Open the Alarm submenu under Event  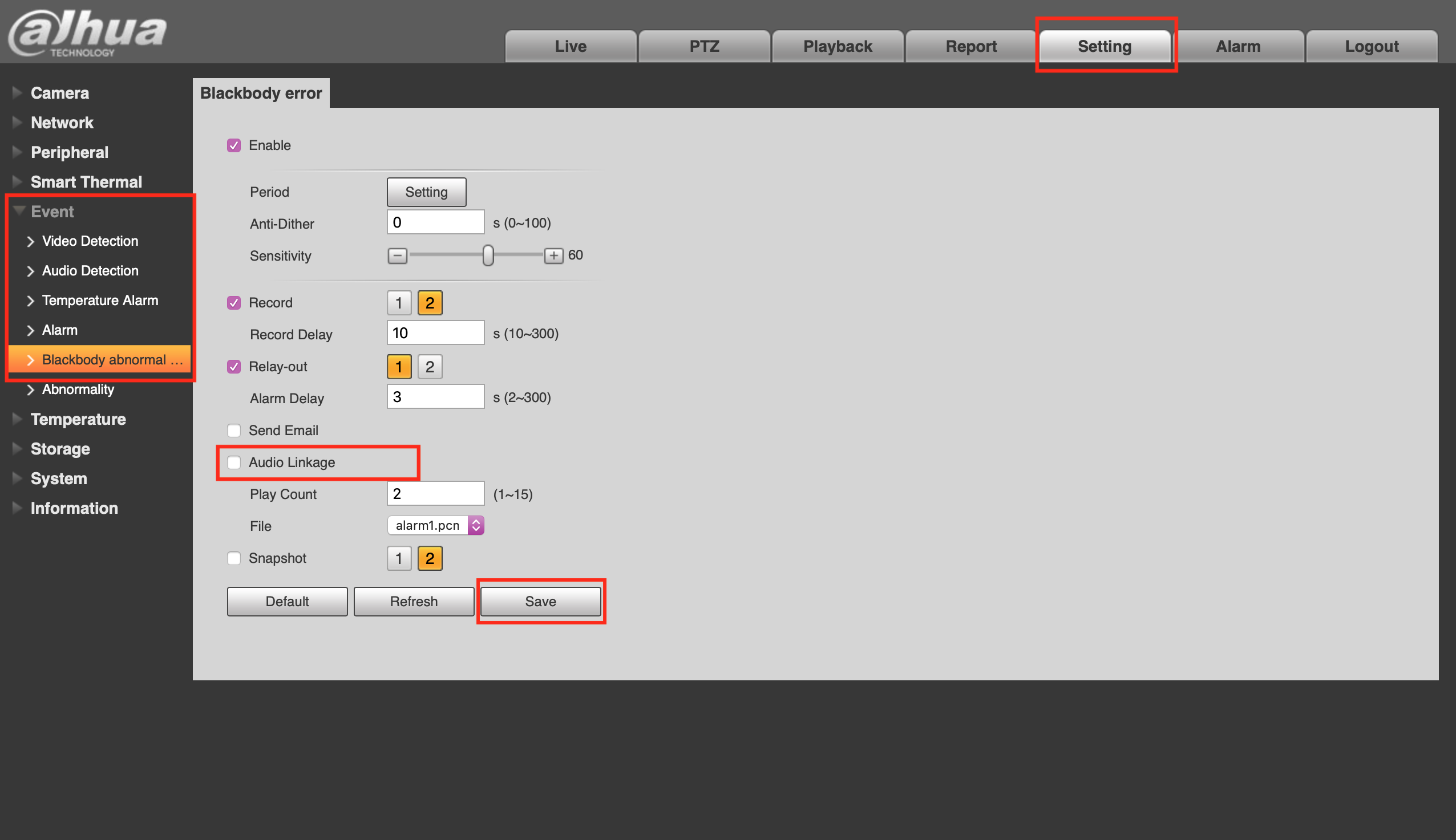pos(59,331)
